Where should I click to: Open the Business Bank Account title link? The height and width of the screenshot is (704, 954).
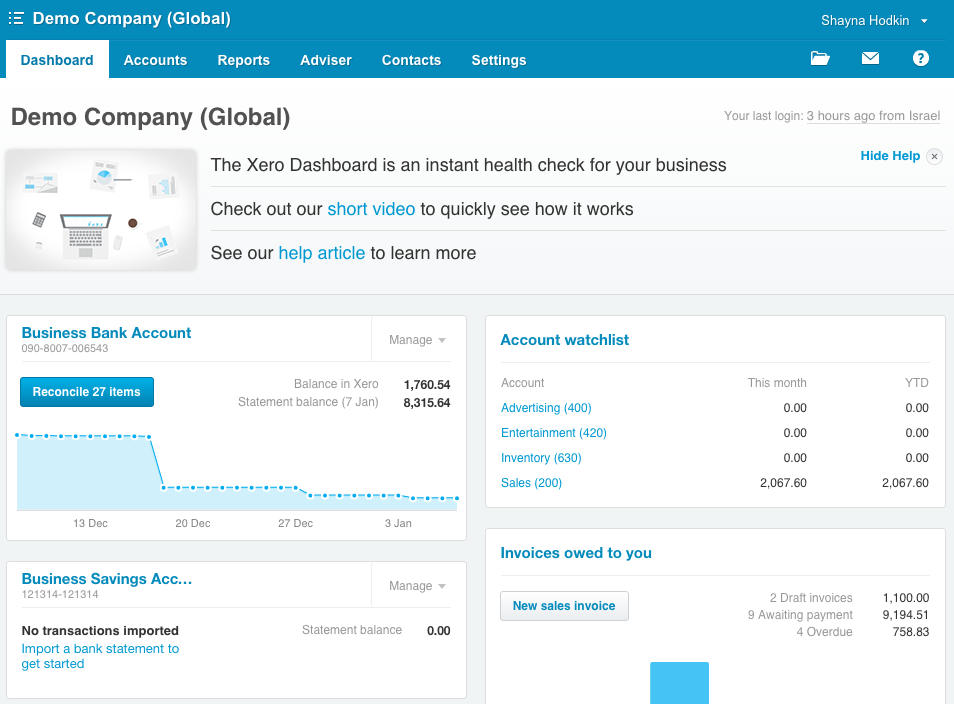[106, 333]
